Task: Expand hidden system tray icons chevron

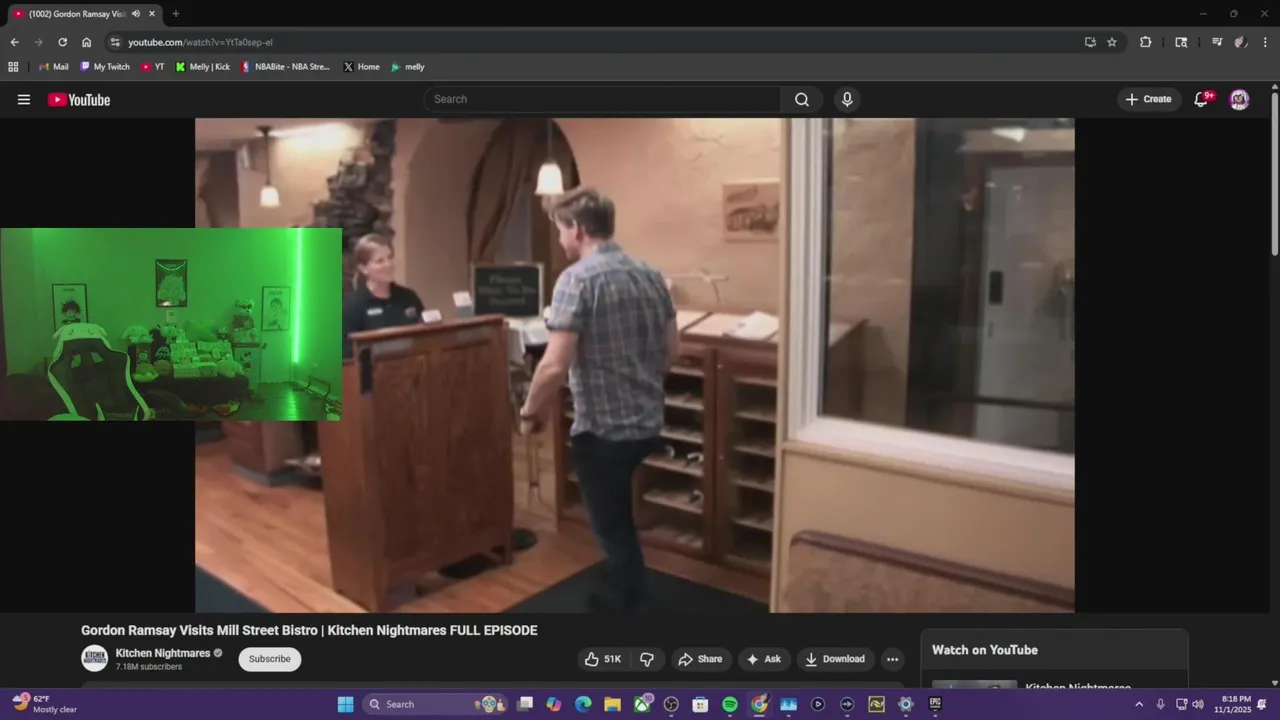Action: (1138, 704)
